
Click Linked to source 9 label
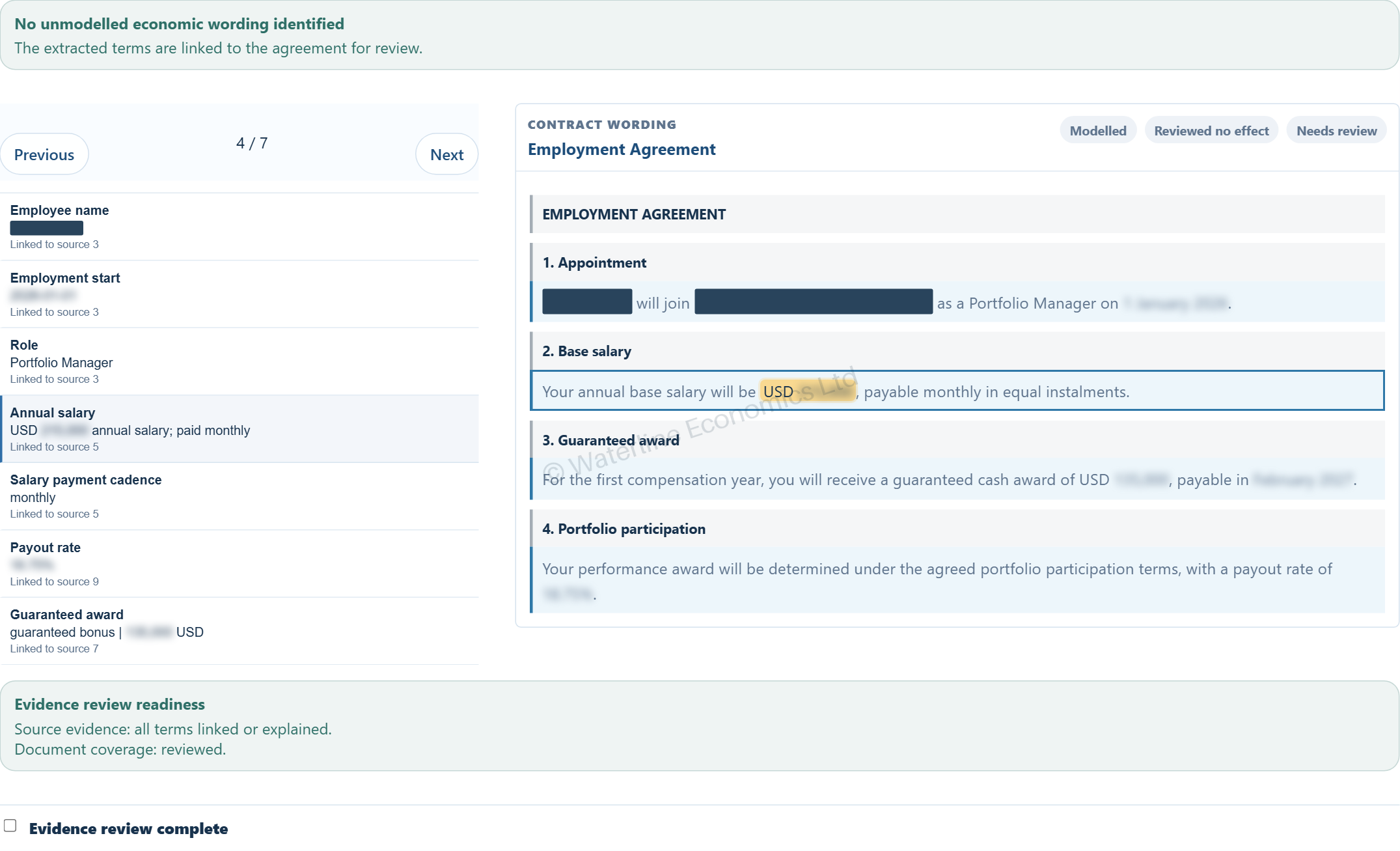tap(55, 581)
